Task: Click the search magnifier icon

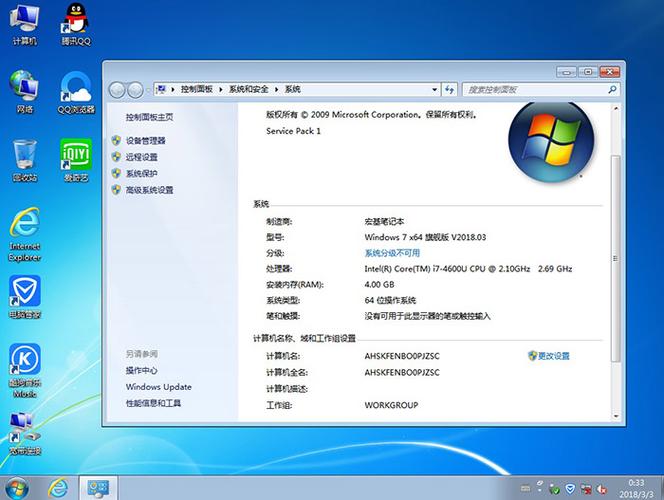Action: pyautogui.click(x=612, y=89)
